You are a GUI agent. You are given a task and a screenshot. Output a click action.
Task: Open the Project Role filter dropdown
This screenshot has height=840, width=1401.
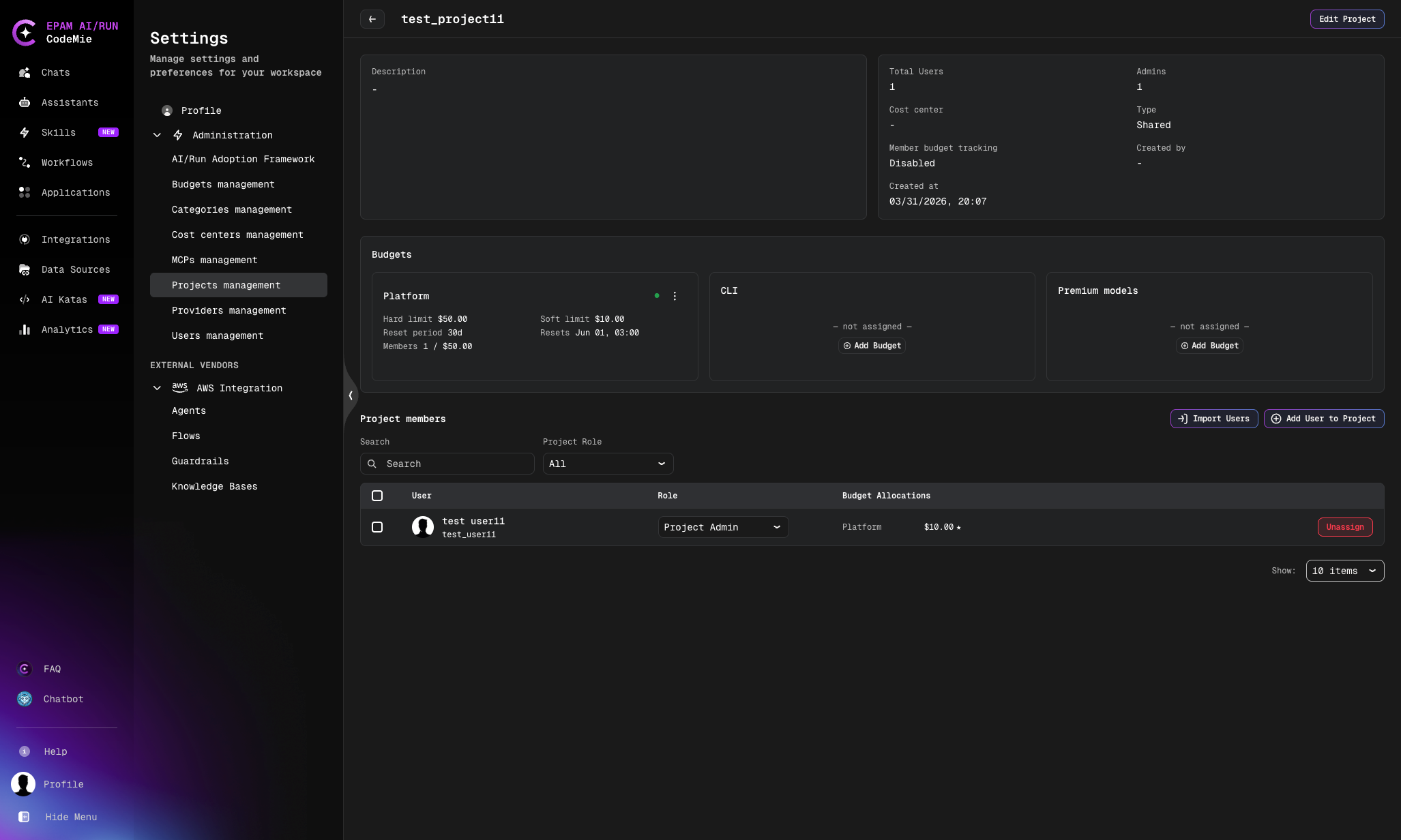608,464
